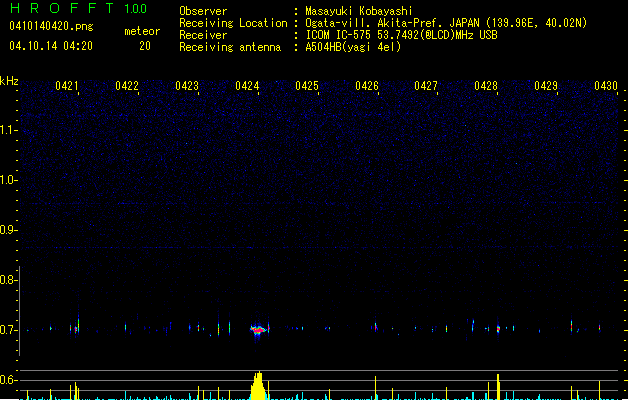Viewport: 629px width, 400px height.
Task: Click the 'Receiving antenna' label
Action: (x=230, y=47)
